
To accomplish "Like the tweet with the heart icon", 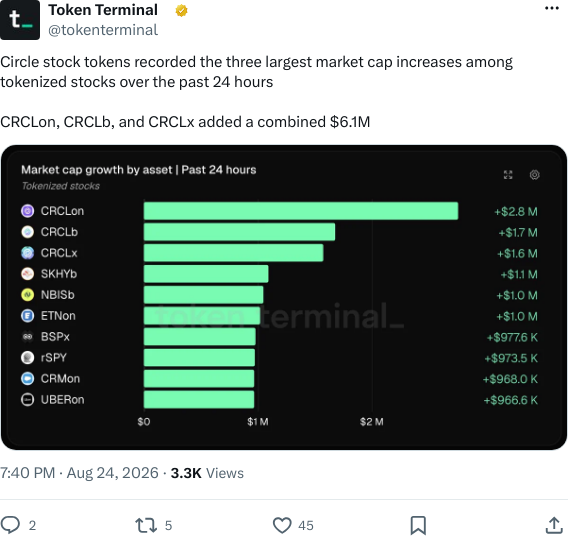I will pyautogui.click(x=282, y=525).
